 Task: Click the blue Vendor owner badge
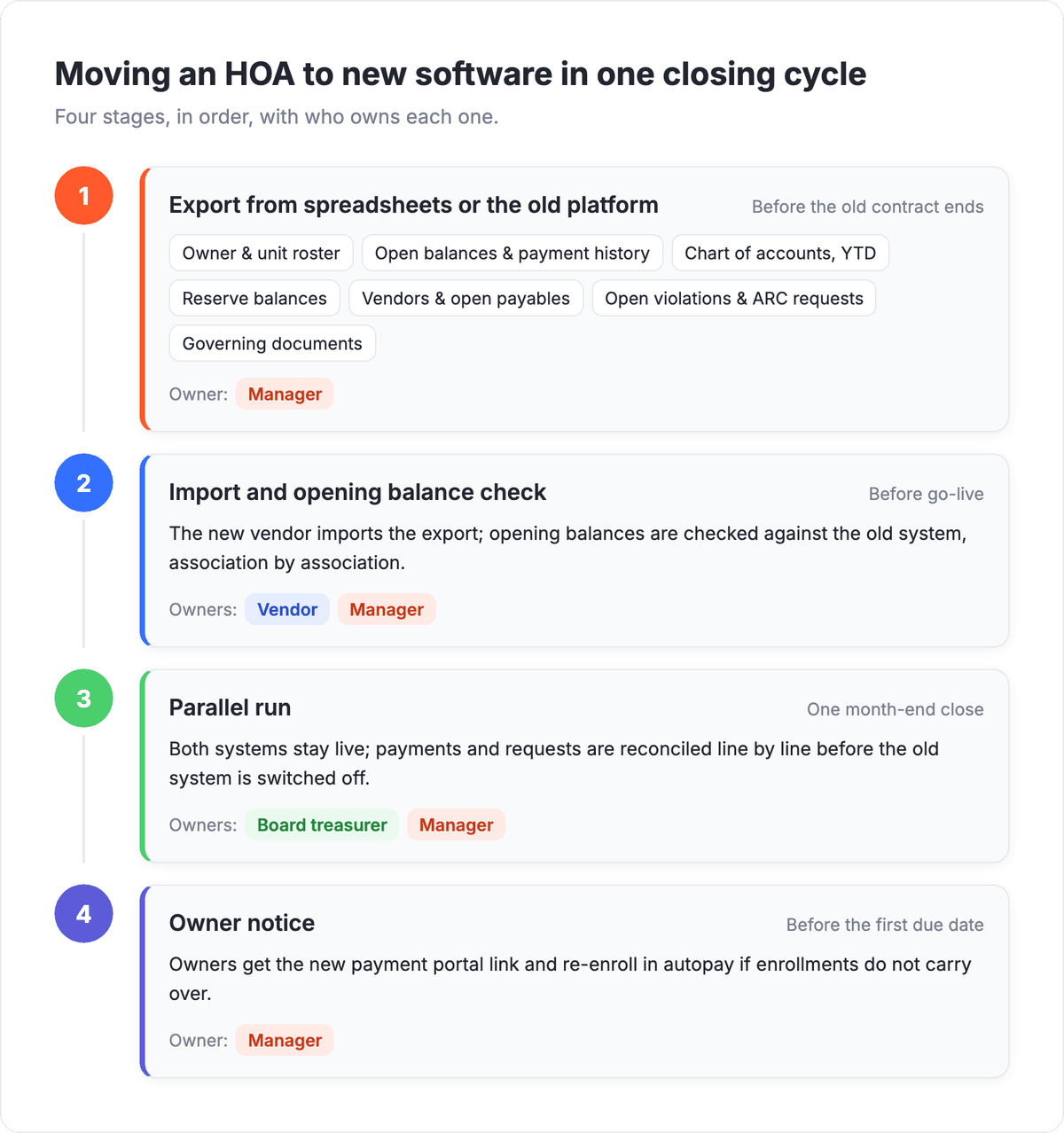click(x=287, y=610)
